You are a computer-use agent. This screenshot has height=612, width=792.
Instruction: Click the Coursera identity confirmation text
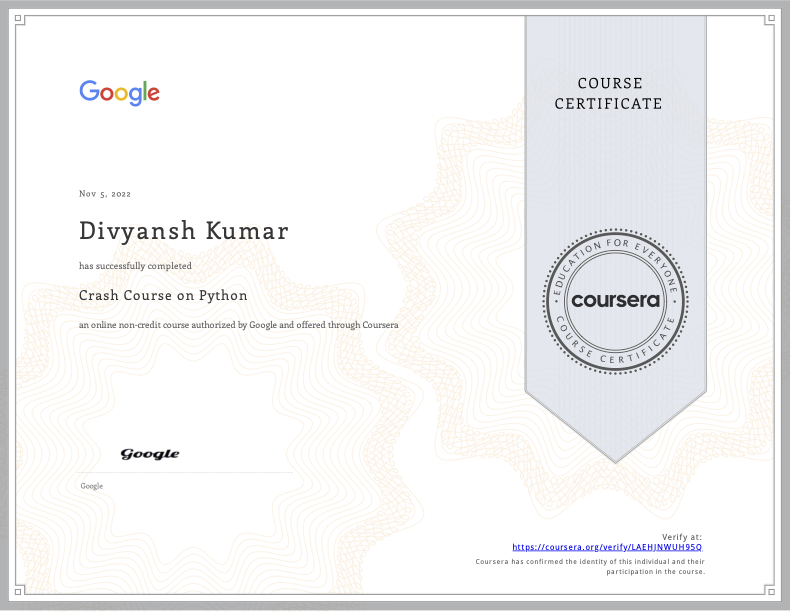tap(590, 567)
